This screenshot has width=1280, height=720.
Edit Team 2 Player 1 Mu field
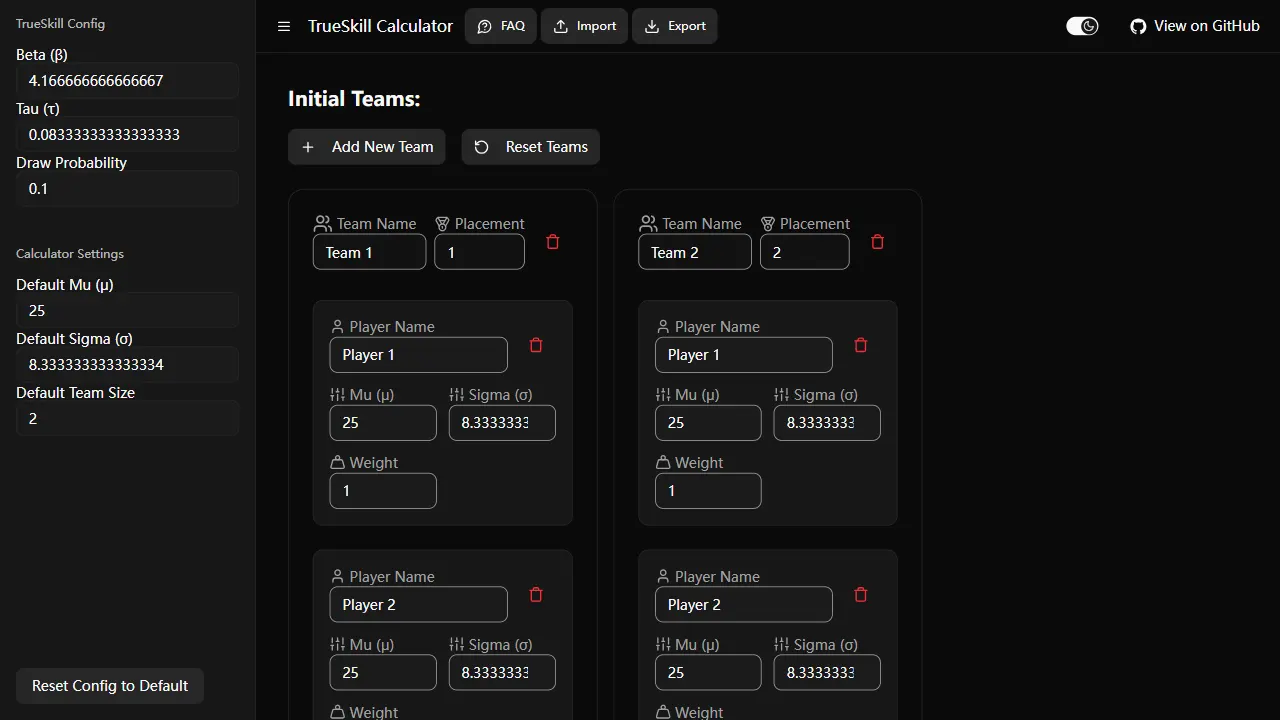point(708,423)
